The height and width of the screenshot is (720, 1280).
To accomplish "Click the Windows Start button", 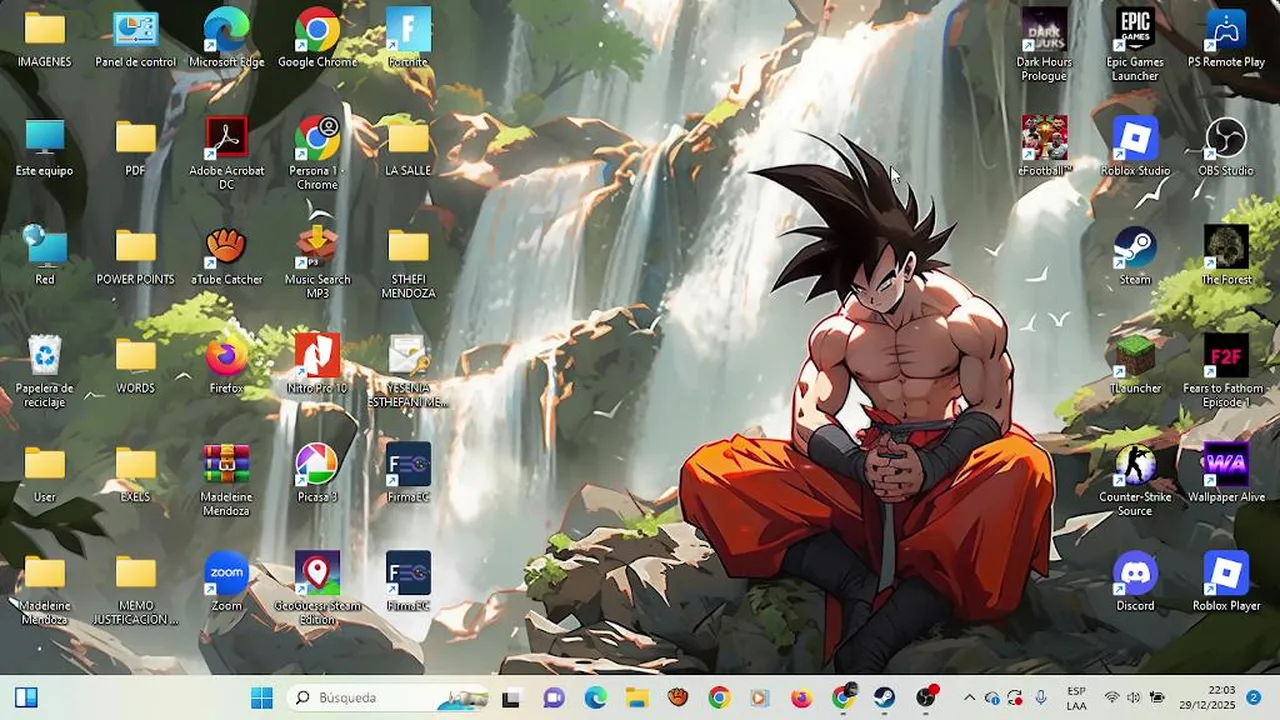I will pyautogui.click(x=262, y=697).
